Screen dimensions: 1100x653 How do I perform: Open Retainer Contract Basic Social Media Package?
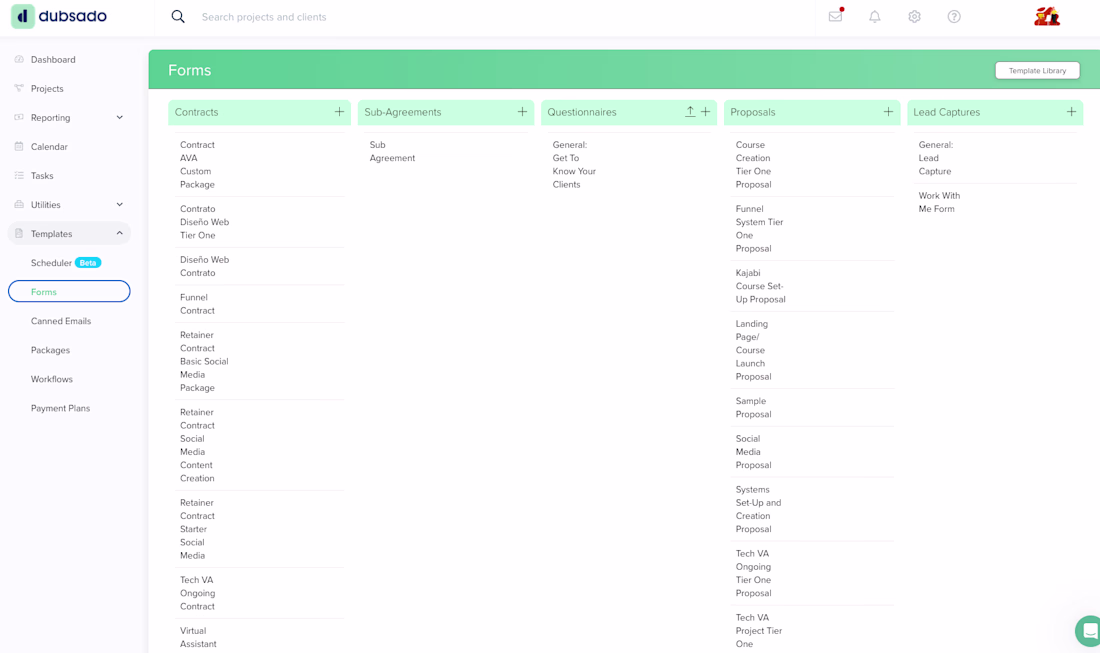(x=204, y=361)
